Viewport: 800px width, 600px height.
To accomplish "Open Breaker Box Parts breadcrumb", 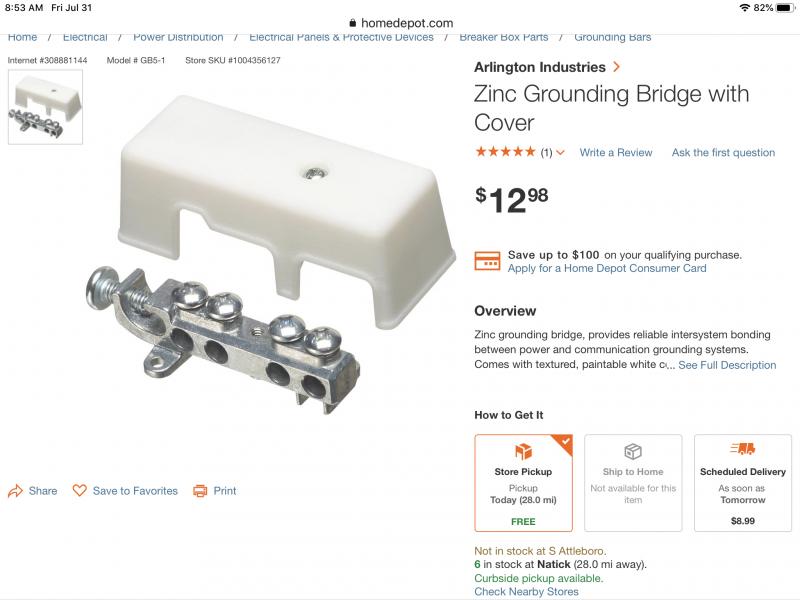I will coord(503,37).
